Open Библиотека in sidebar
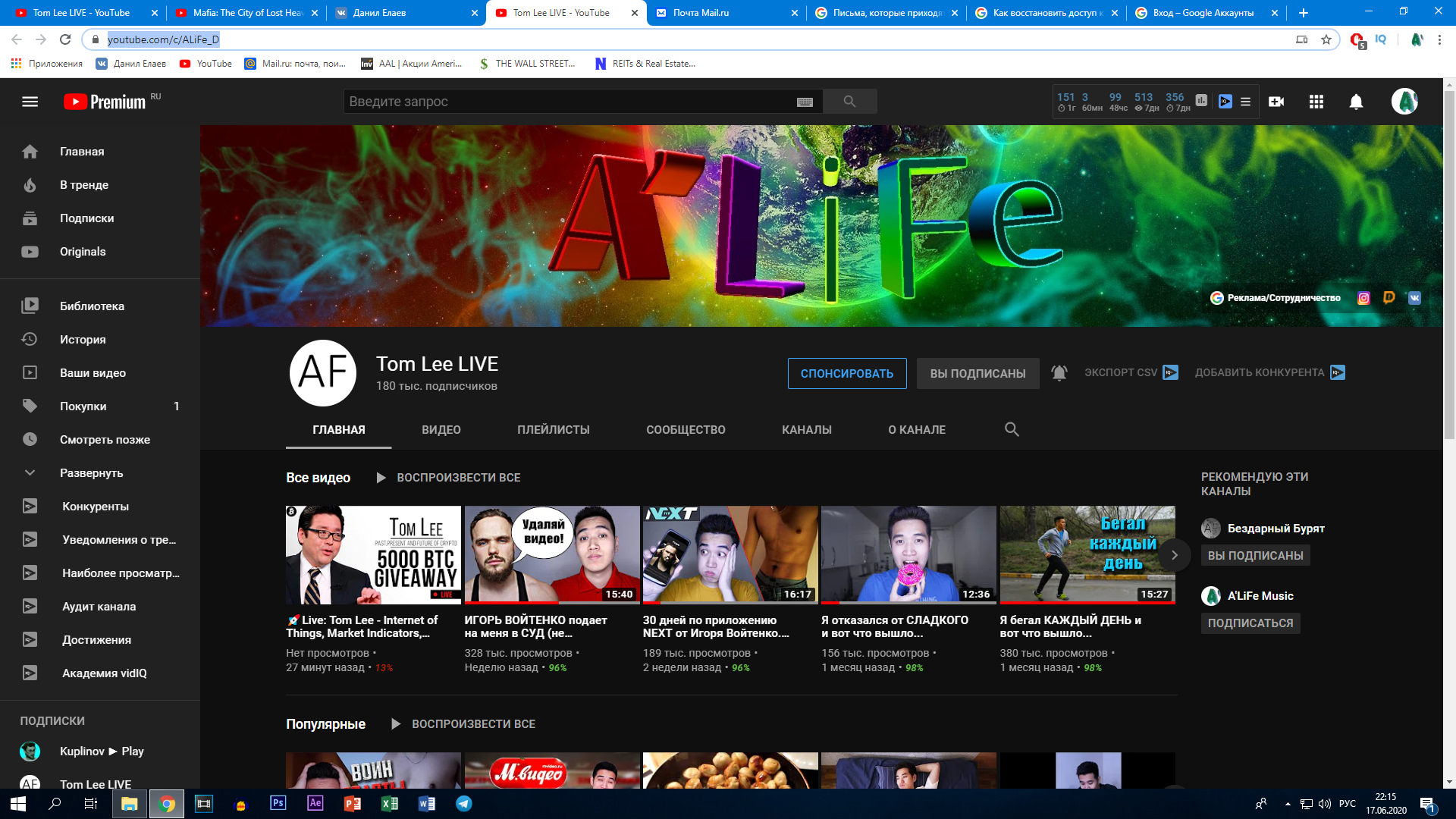 [100, 306]
